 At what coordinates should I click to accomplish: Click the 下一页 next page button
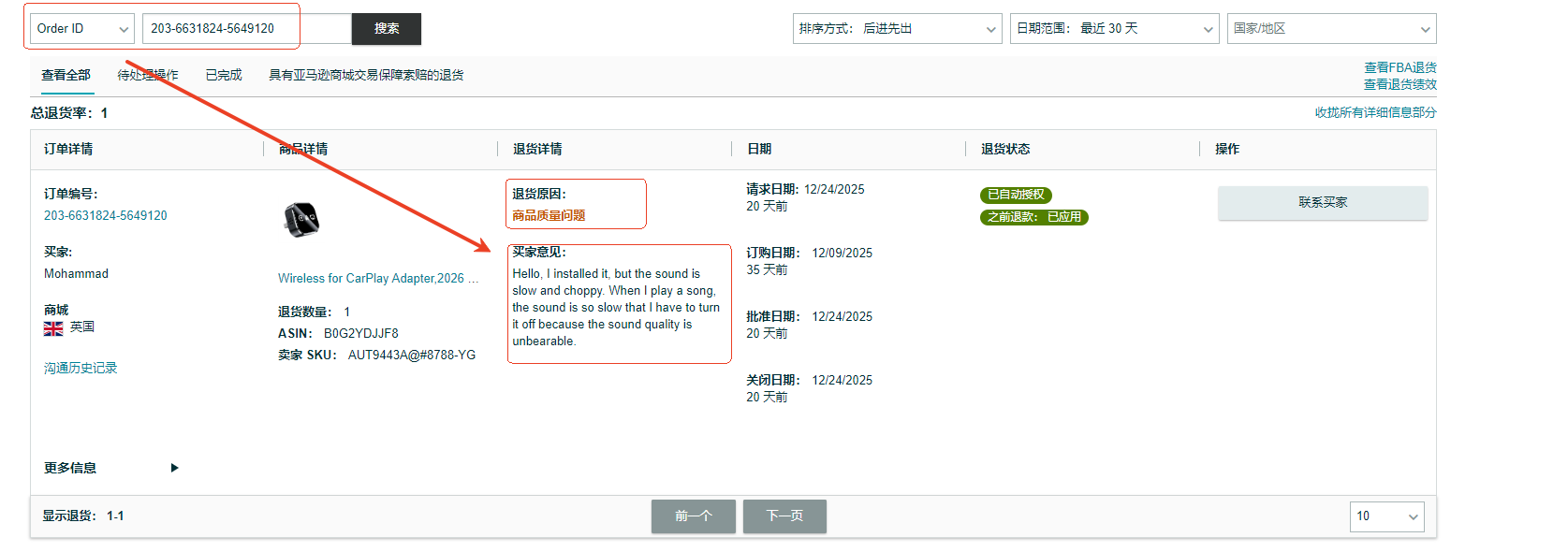pyautogui.click(x=784, y=516)
